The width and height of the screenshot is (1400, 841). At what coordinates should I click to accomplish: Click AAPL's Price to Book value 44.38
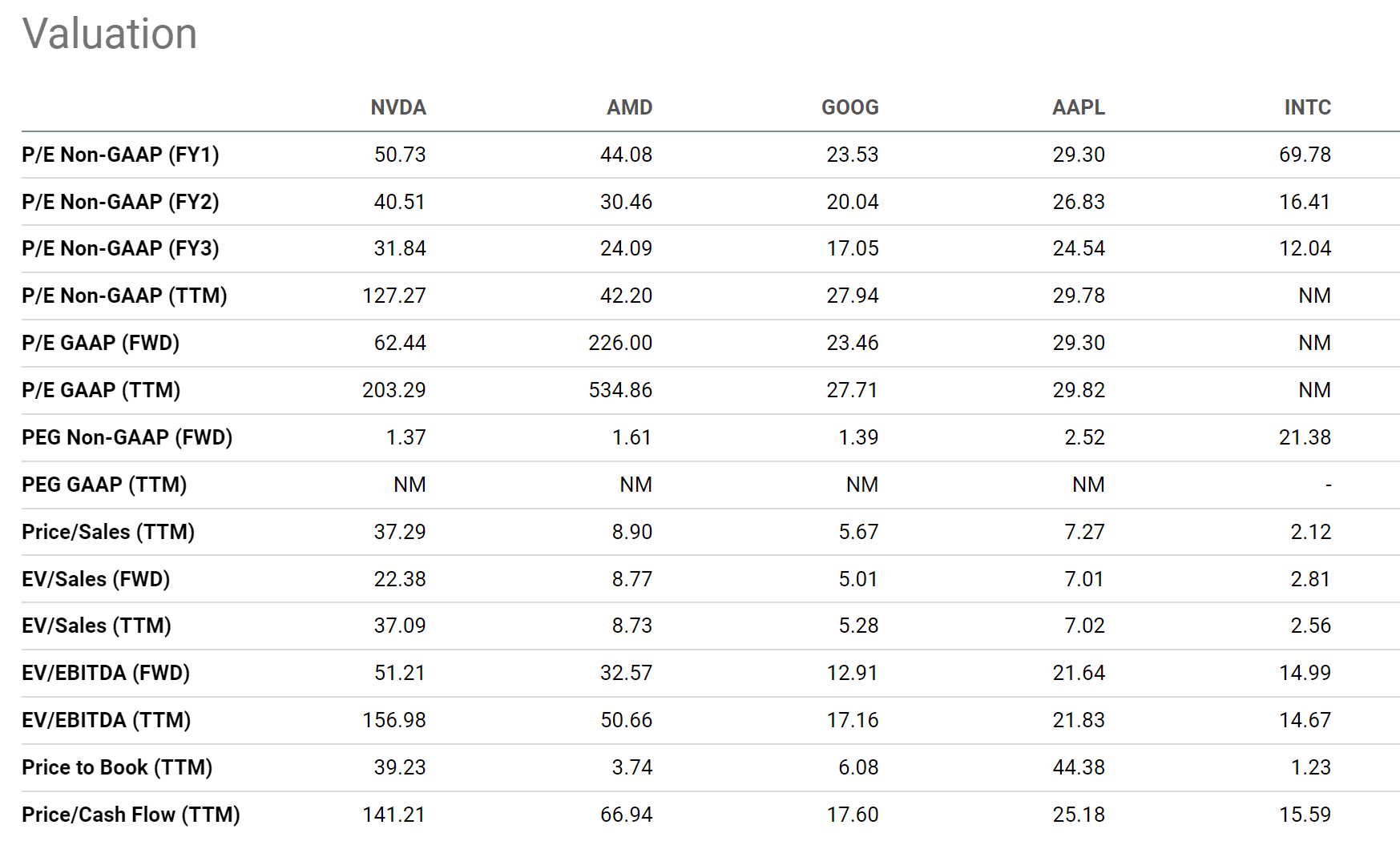pos(1078,767)
